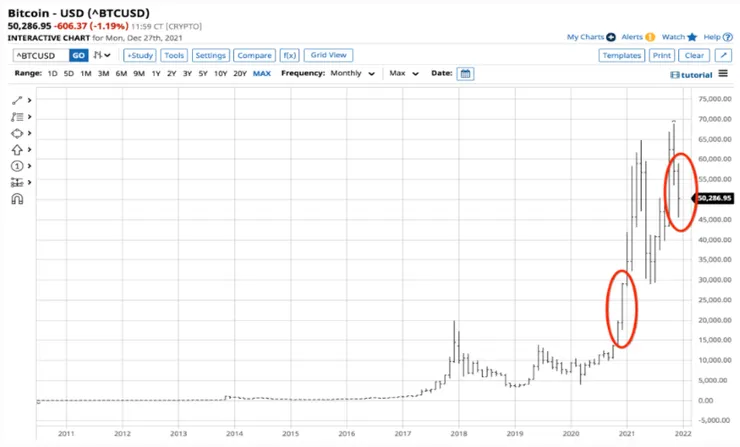Viewport: 740px width, 447px height.
Task: Open the Max period dropdown
Action: click(x=404, y=73)
